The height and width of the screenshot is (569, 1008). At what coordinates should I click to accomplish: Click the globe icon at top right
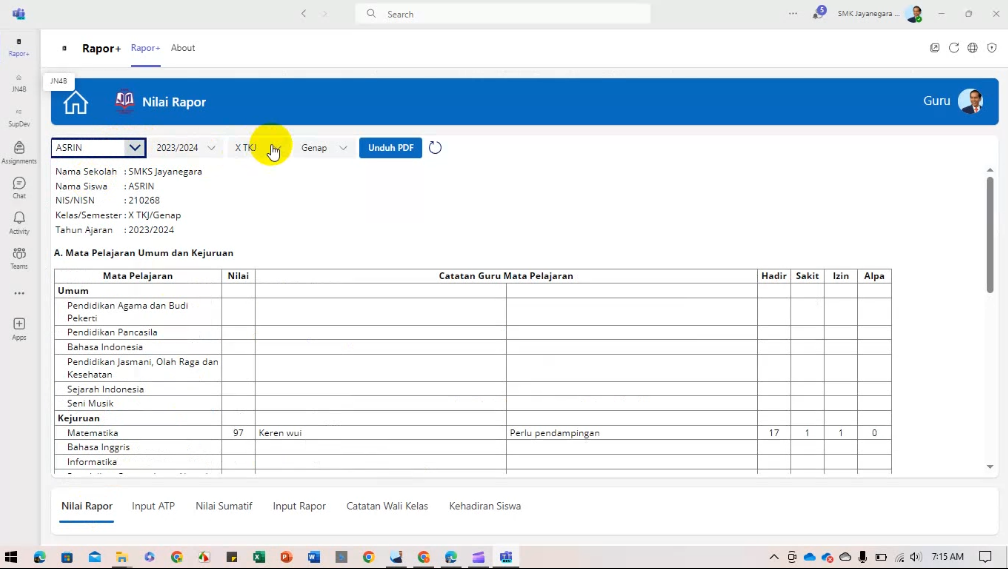coord(972,48)
